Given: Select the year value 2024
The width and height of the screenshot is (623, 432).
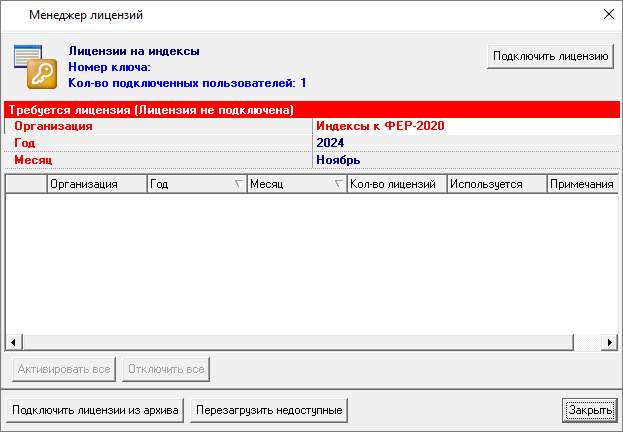Looking at the screenshot, I should coord(330,143).
